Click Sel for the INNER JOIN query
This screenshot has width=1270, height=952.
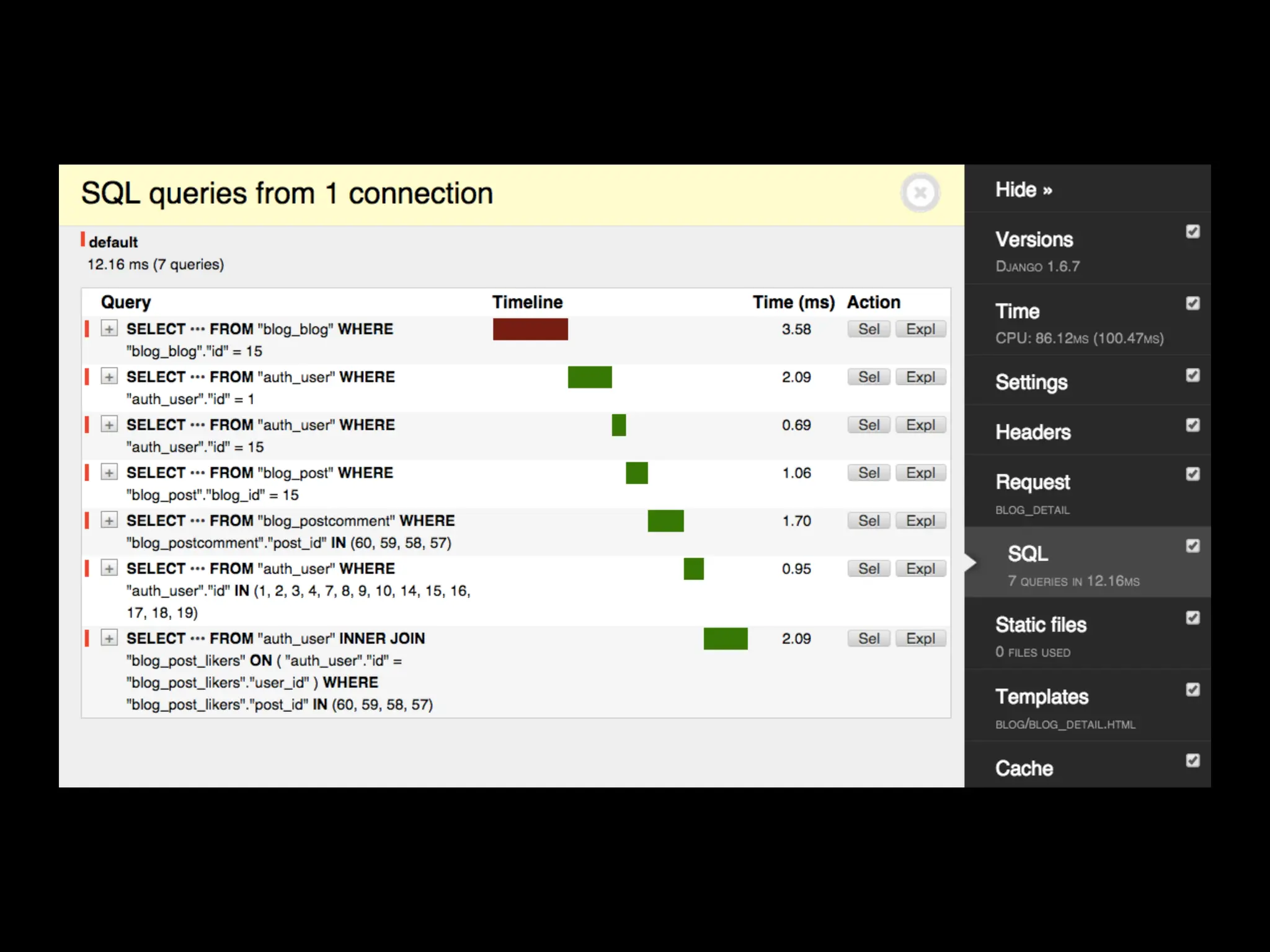pos(869,638)
